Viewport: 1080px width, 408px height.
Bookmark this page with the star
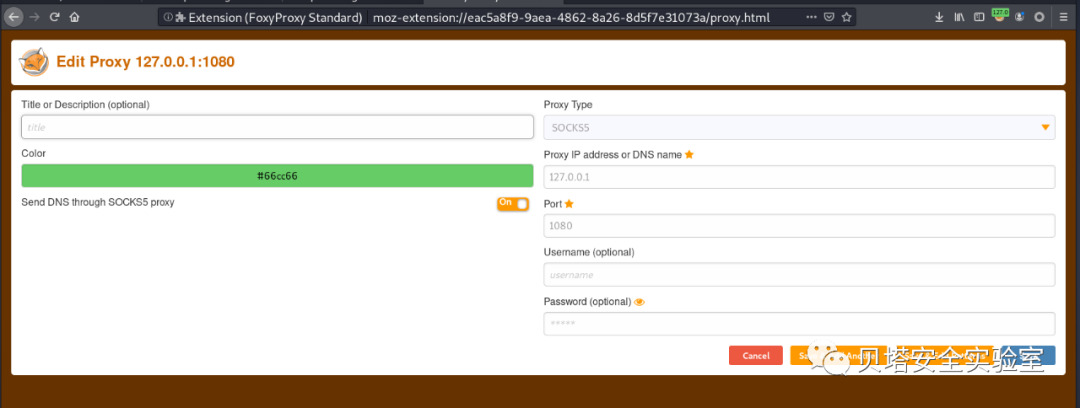(x=847, y=17)
